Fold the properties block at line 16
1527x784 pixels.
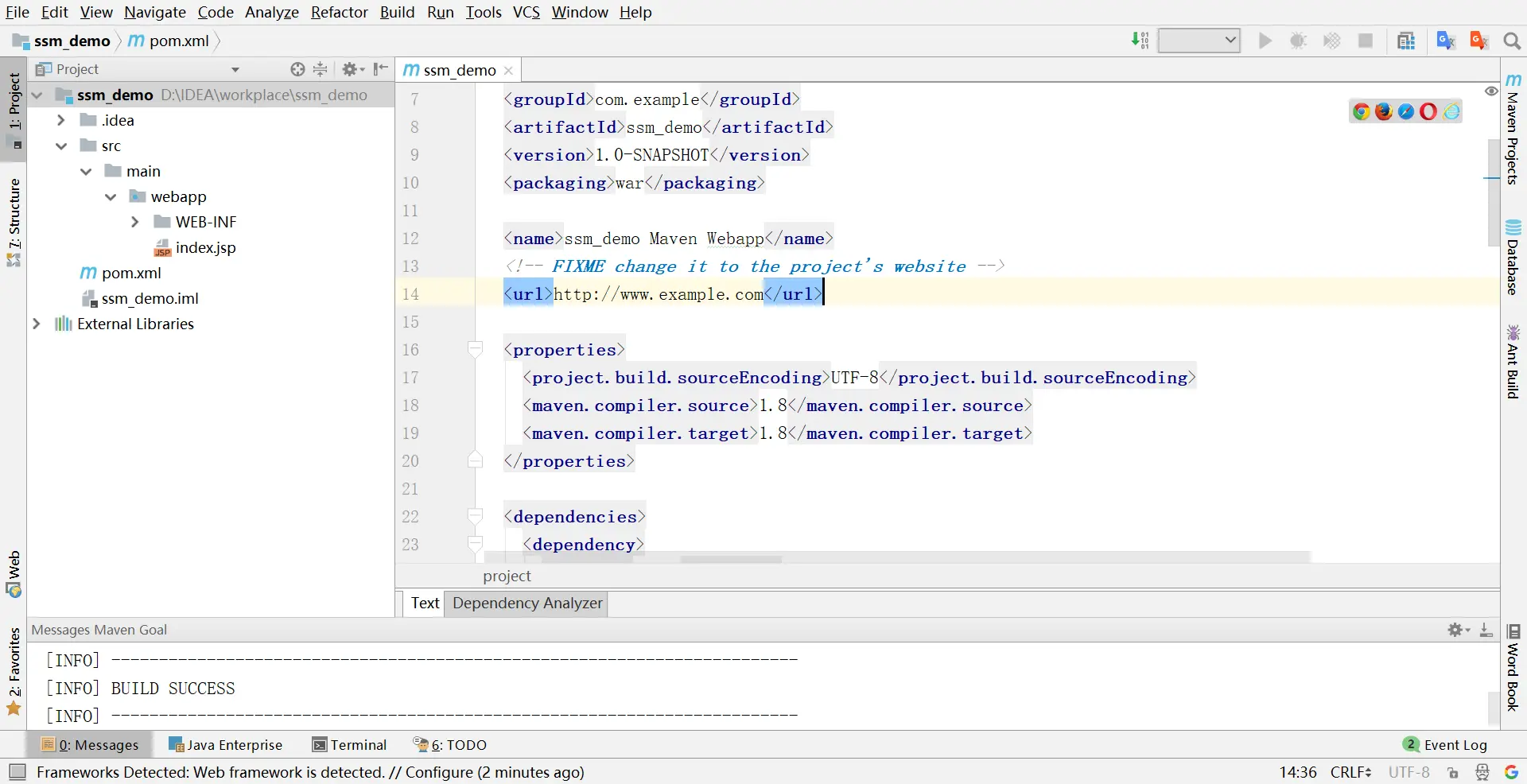tap(475, 349)
